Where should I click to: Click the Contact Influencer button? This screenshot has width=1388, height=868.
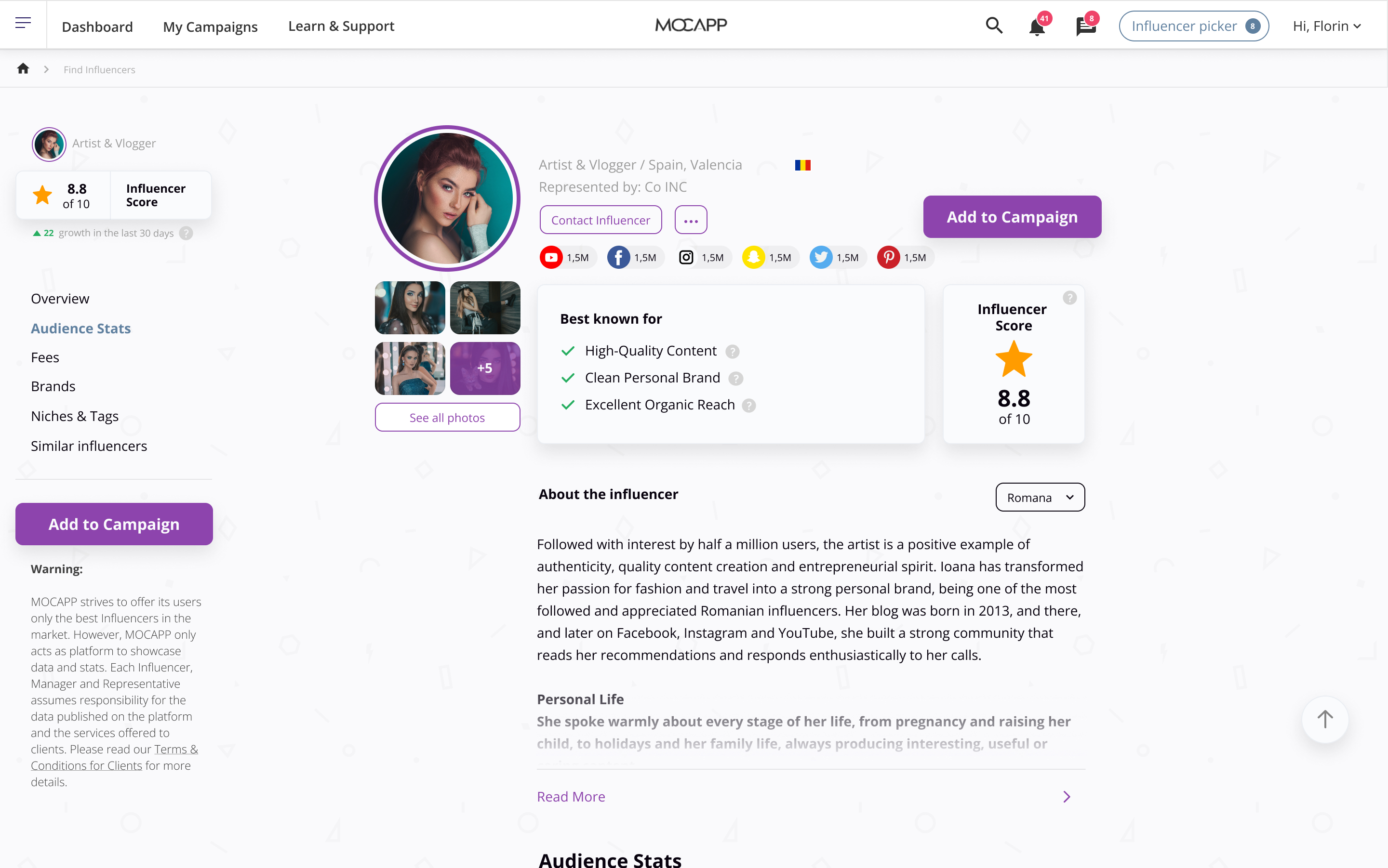pyautogui.click(x=602, y=220)
